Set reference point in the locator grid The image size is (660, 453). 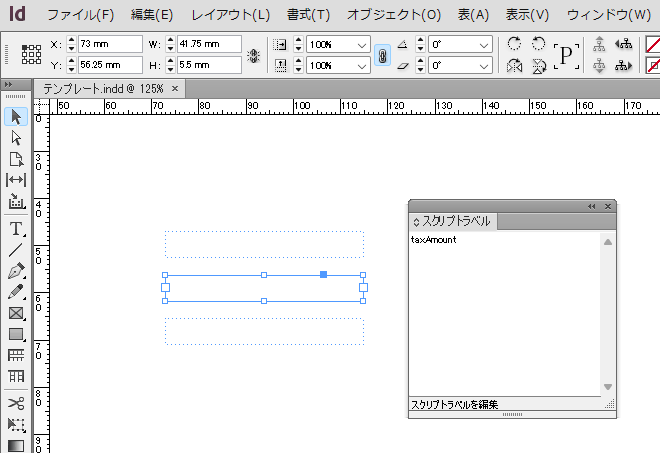coord(30,55)
